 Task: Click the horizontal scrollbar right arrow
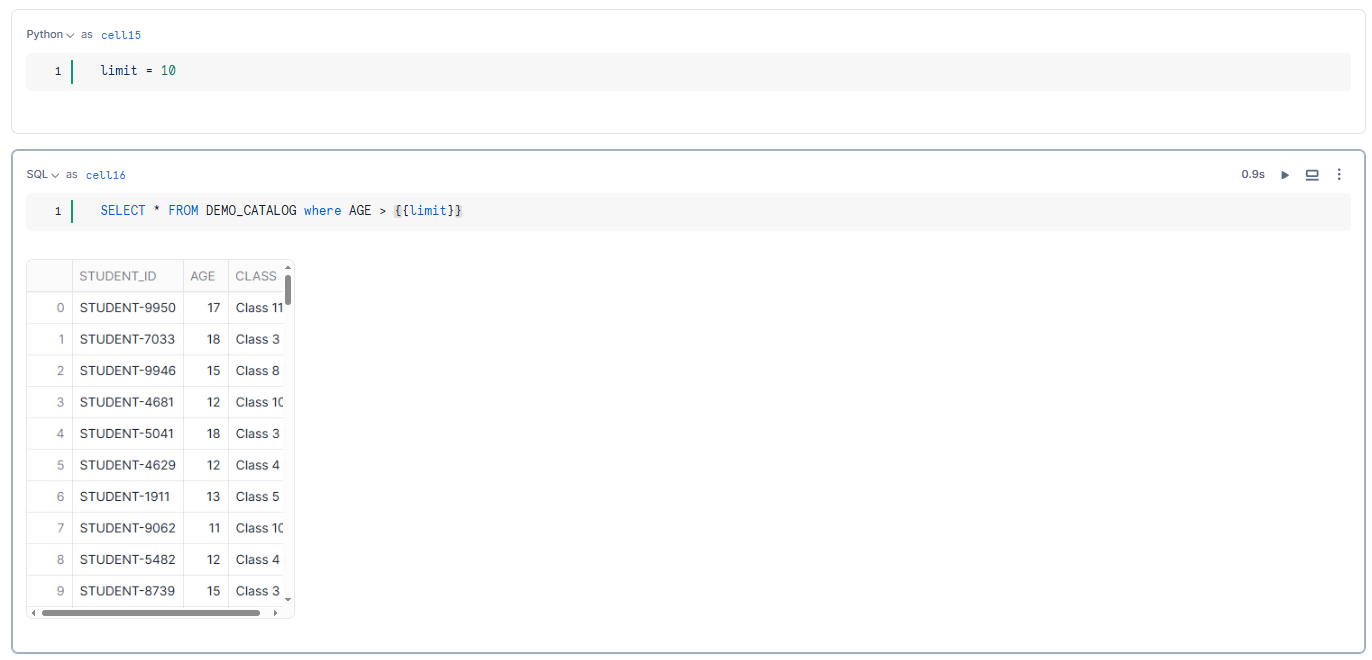coord(277,612)
